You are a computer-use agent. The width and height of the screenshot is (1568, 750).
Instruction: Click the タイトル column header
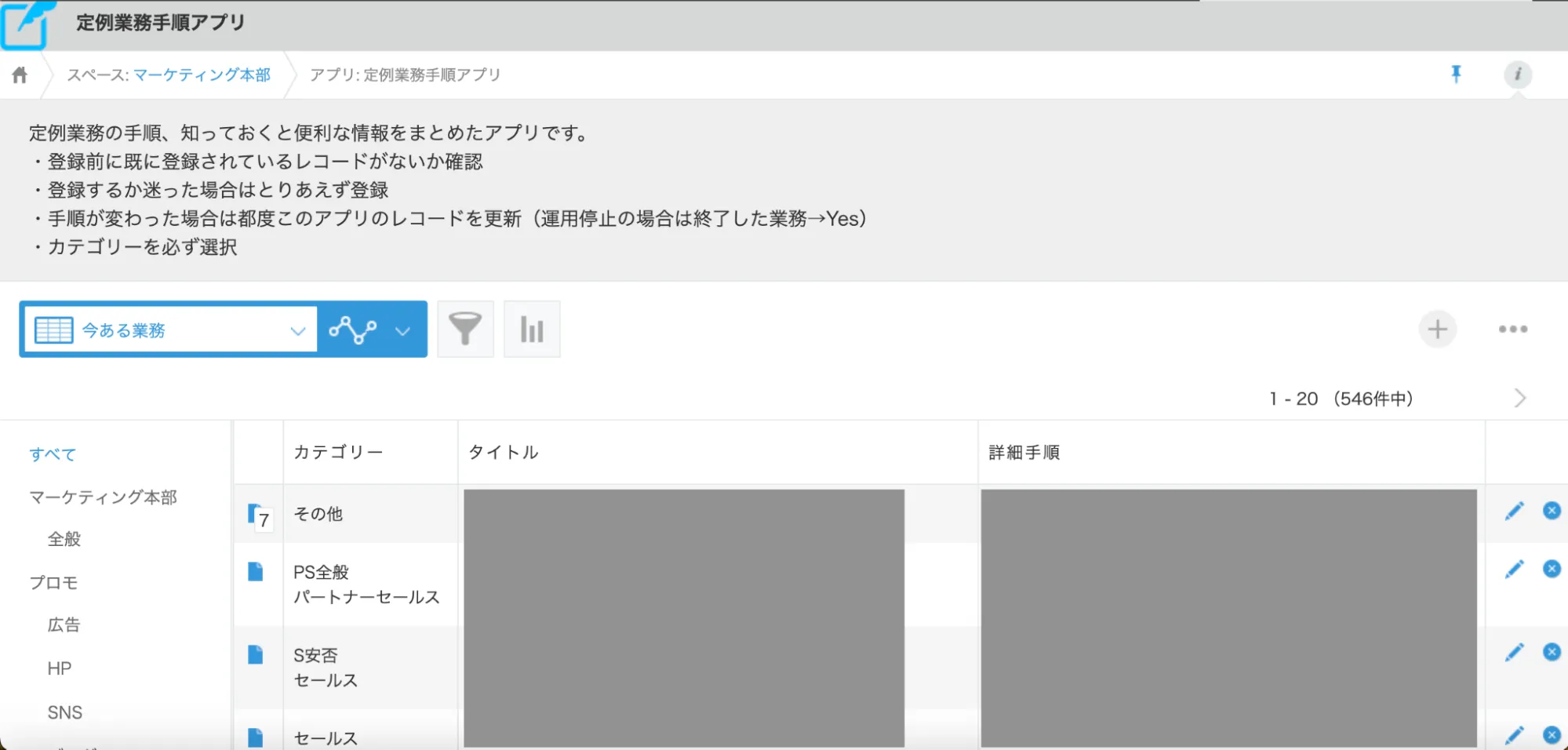tap(503, 452)
